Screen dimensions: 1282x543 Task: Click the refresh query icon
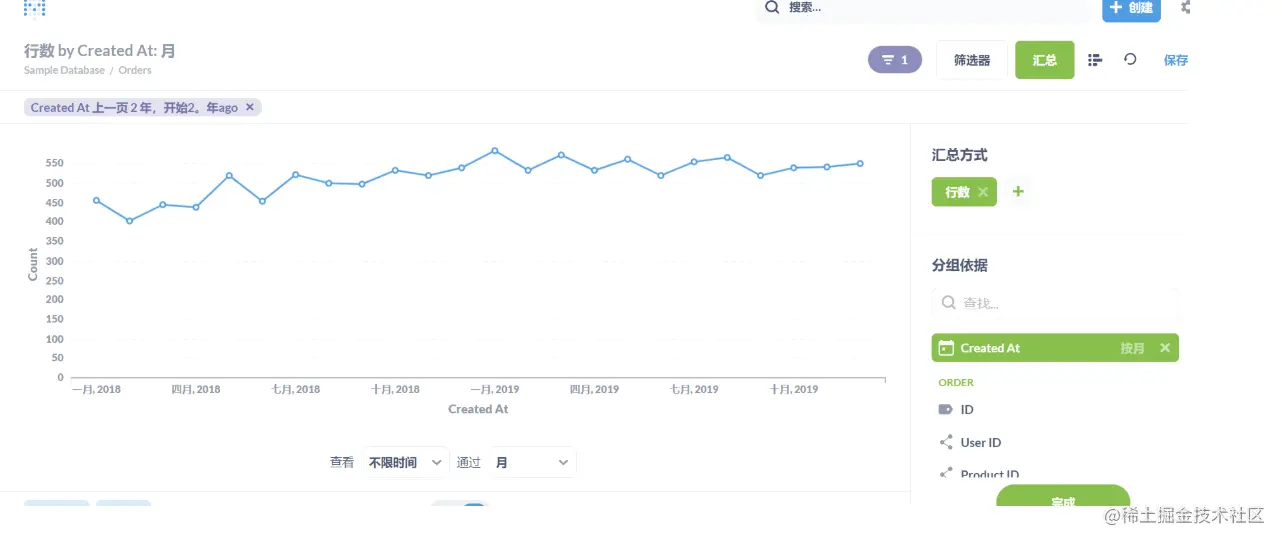tap(1130, 60)
